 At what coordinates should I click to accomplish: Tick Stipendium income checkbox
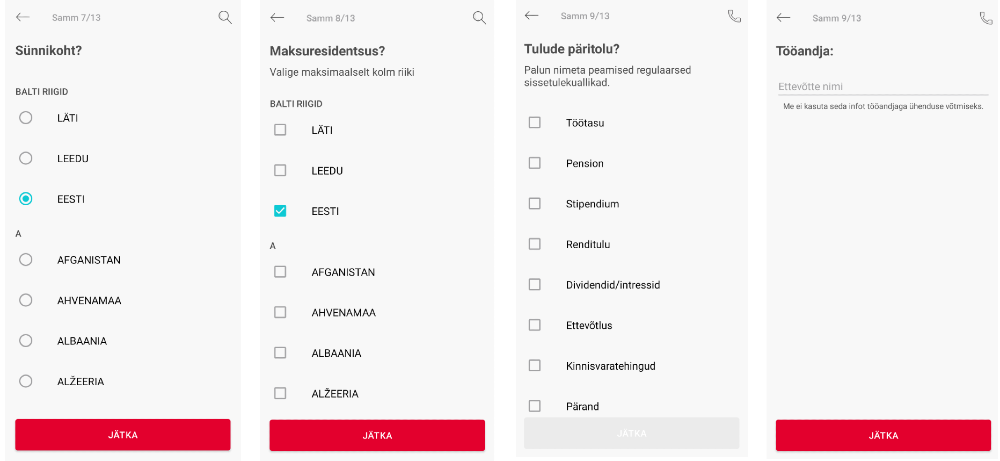[x=534, y=203]
